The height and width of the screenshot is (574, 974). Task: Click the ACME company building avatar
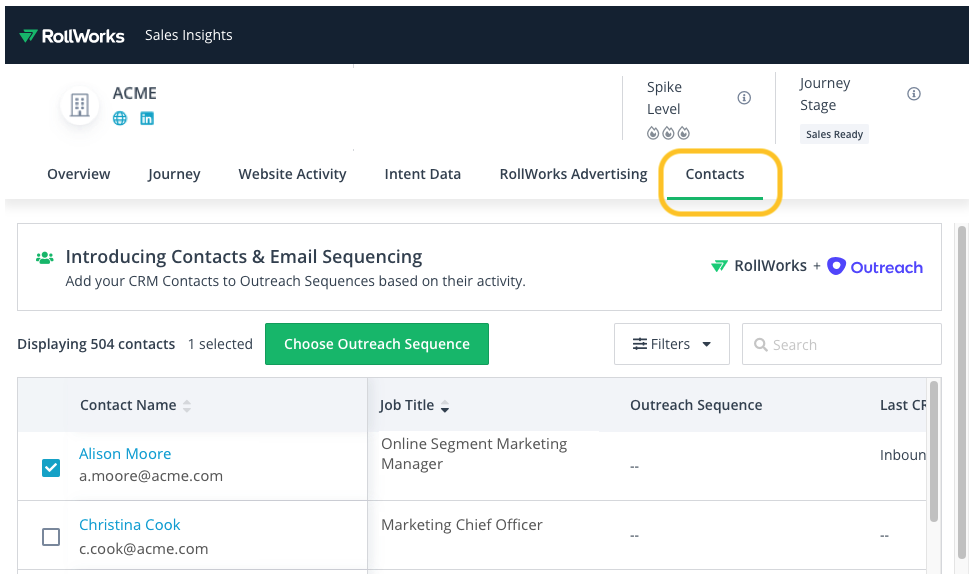80,105
